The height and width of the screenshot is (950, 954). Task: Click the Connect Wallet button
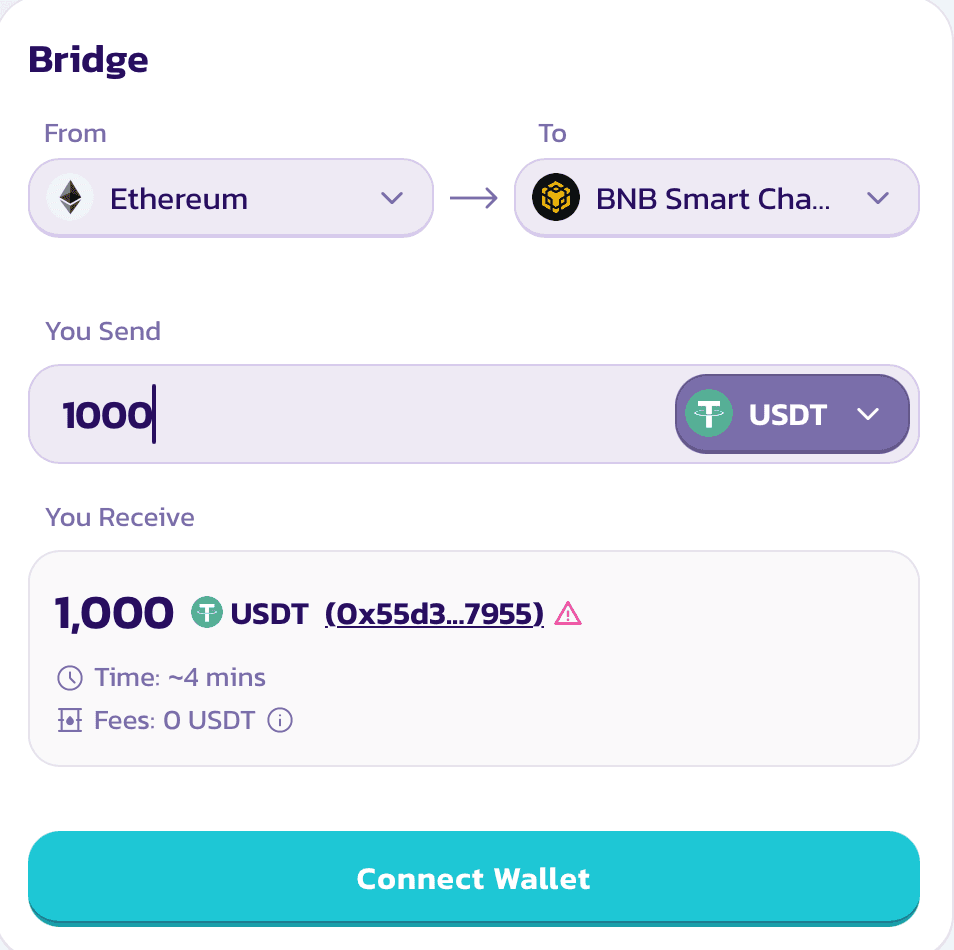pyautogui.click(x=473, y=878)
